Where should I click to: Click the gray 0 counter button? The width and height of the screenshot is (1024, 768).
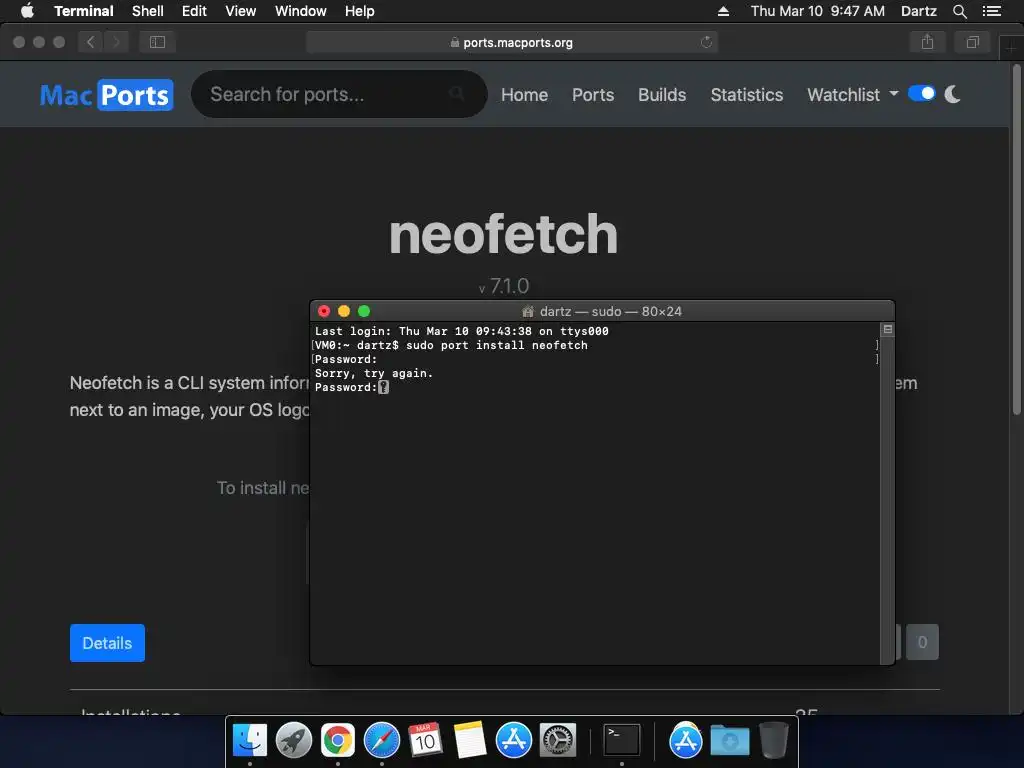click(922, 642)
